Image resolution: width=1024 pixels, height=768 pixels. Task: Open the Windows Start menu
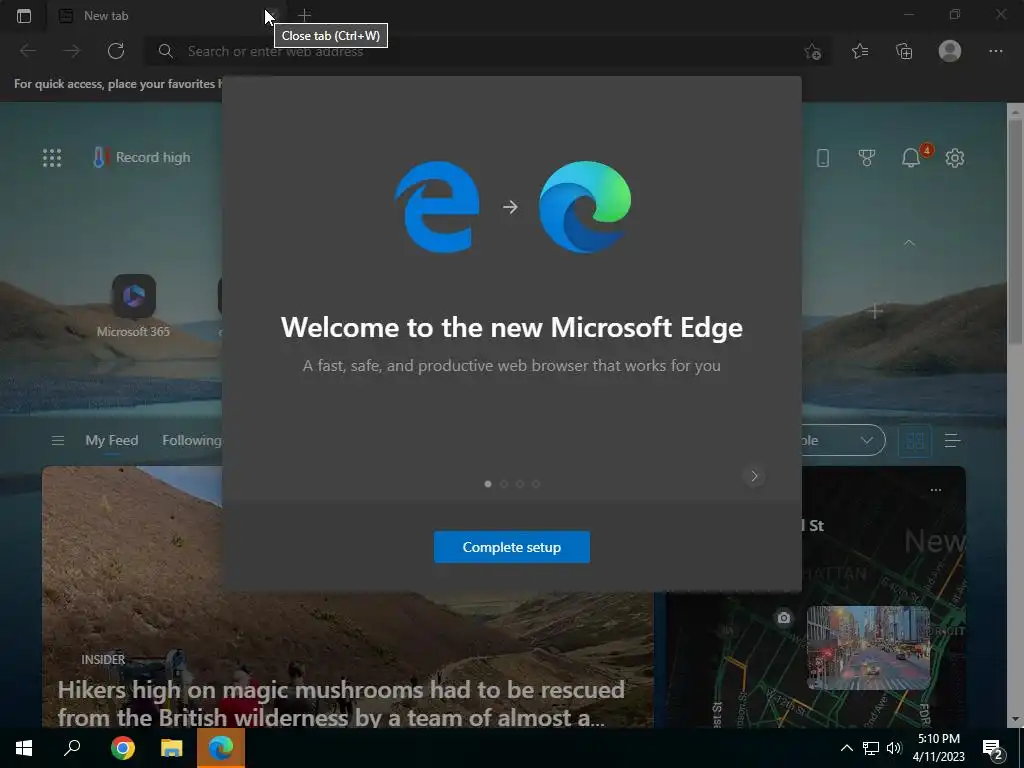pyautogui.click(x=24, y=748)
